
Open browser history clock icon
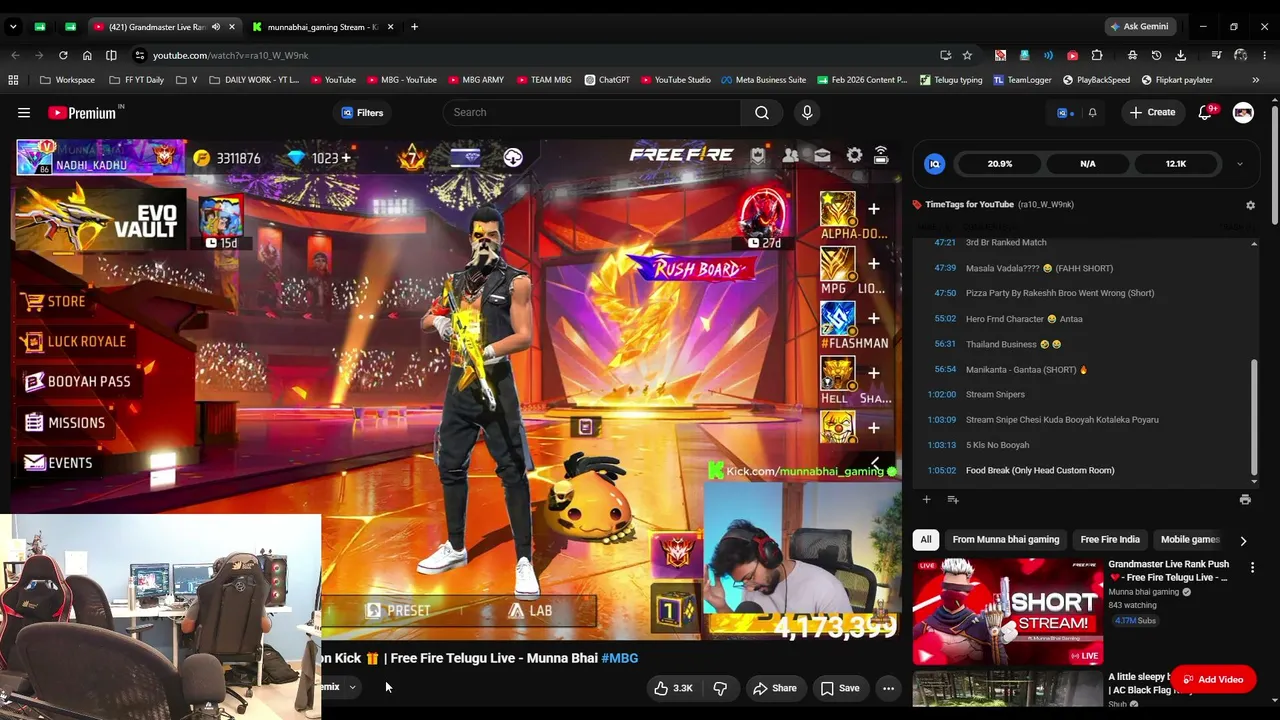click(1157, 55)
